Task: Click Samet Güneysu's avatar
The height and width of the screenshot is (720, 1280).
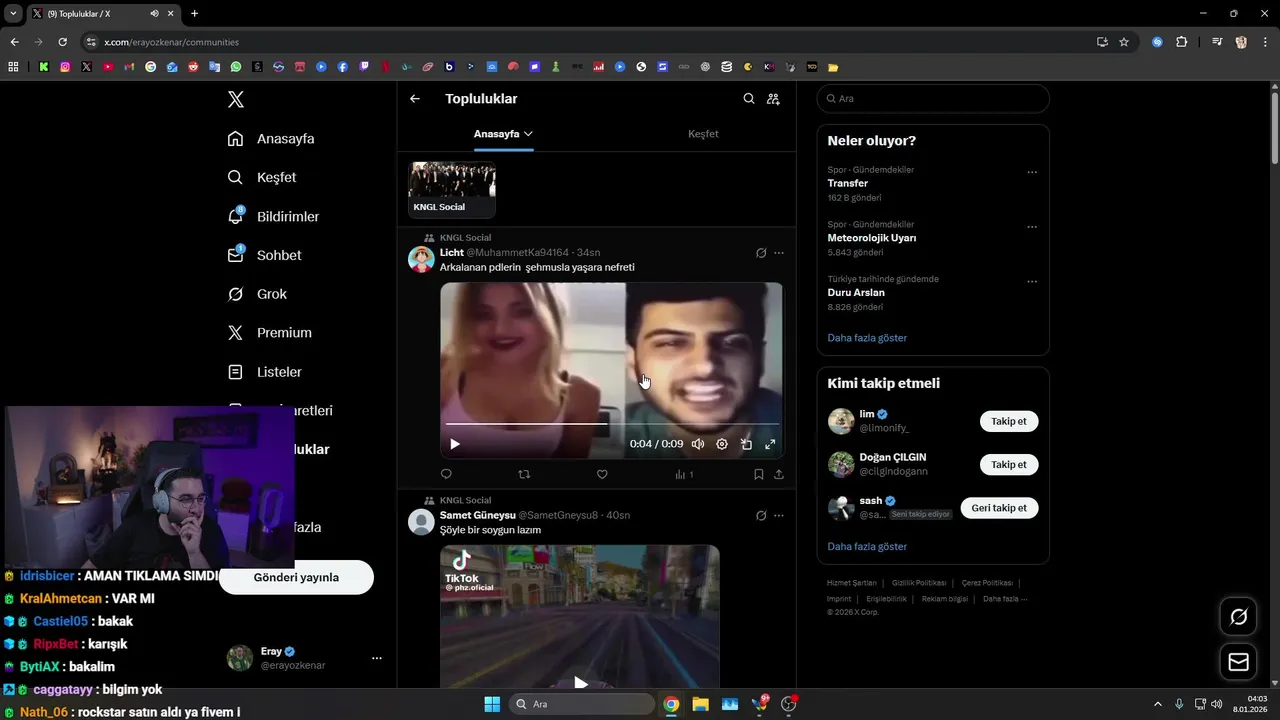Action: pos(421,522)
